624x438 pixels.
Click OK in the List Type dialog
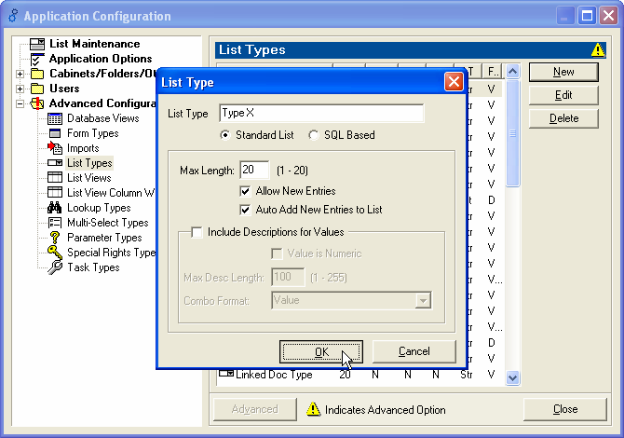(x=321, y=352)
